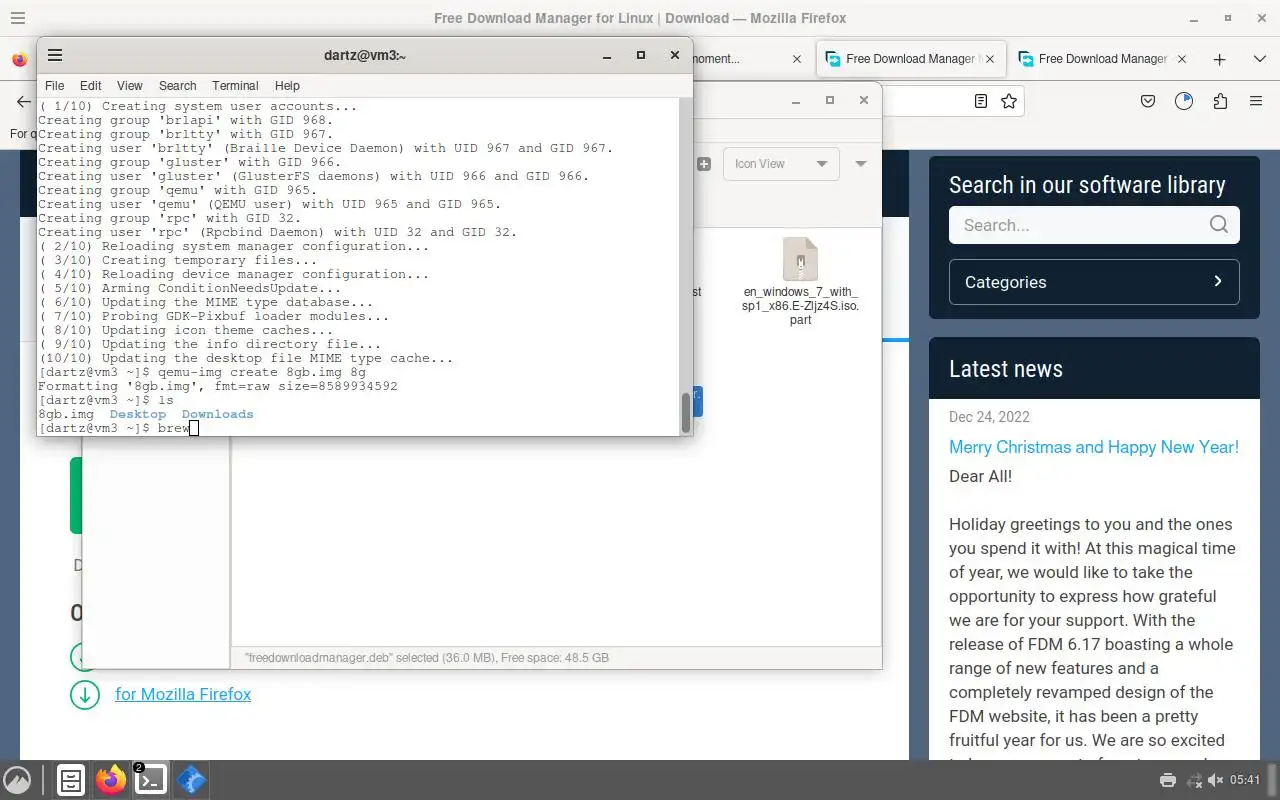Viewport: 1280px width, 800px height.
Task: Open the terminal View menu
Action: point(130,86)
